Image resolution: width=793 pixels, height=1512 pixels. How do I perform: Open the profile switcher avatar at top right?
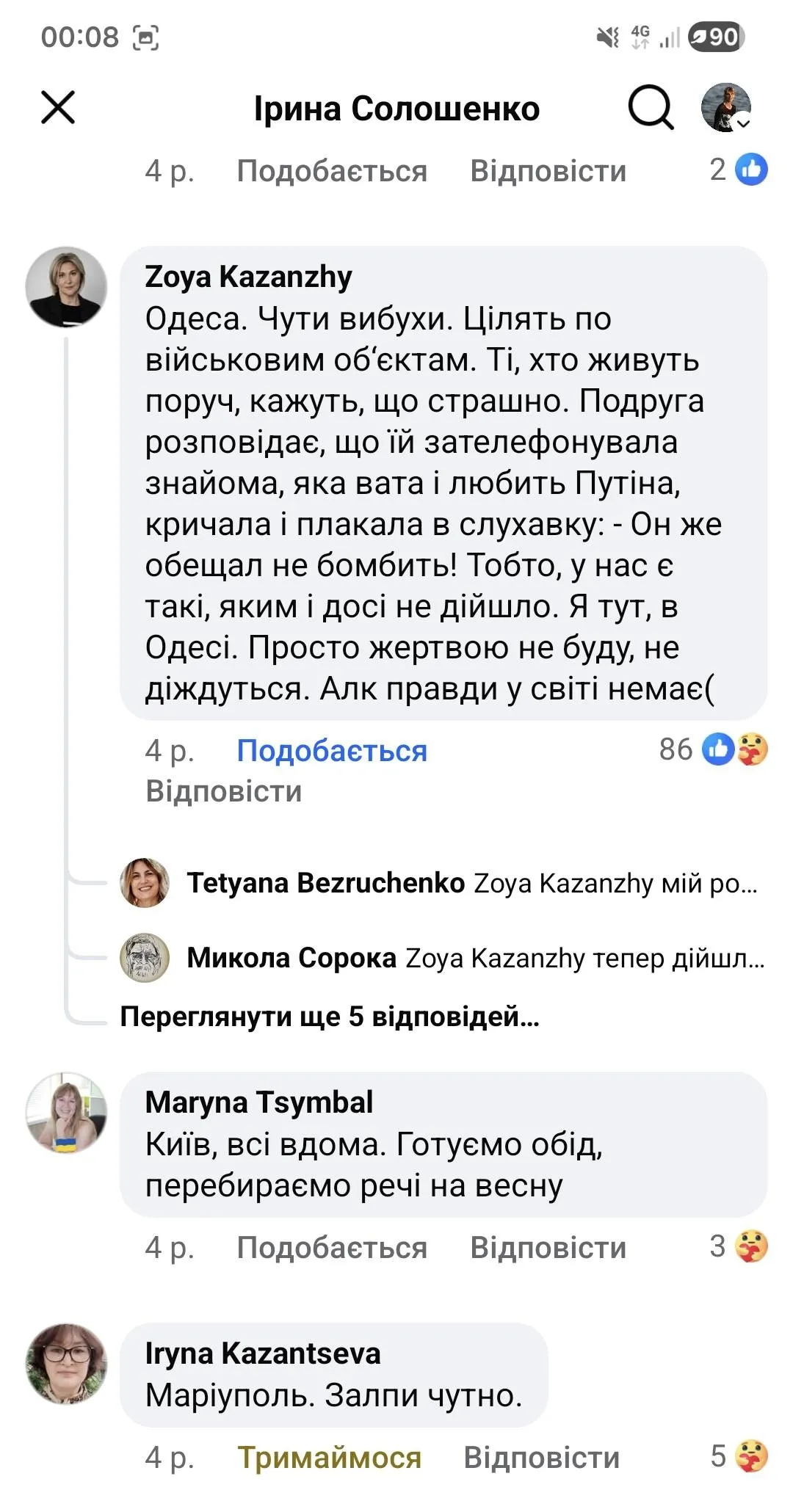point(726,108)
